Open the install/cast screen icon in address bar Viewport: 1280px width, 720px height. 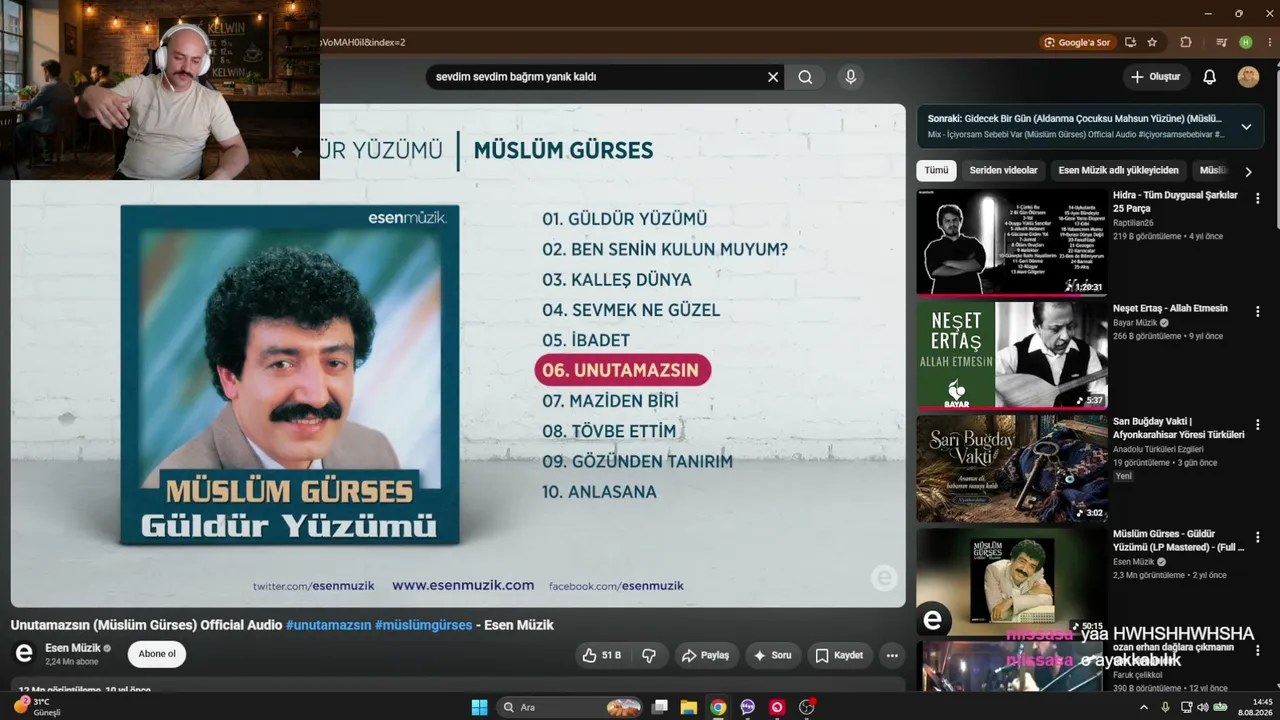(x=1130, y=42)
